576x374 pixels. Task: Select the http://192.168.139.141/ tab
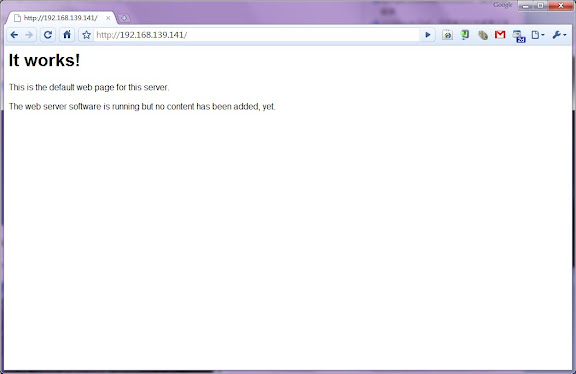(61, 18)
